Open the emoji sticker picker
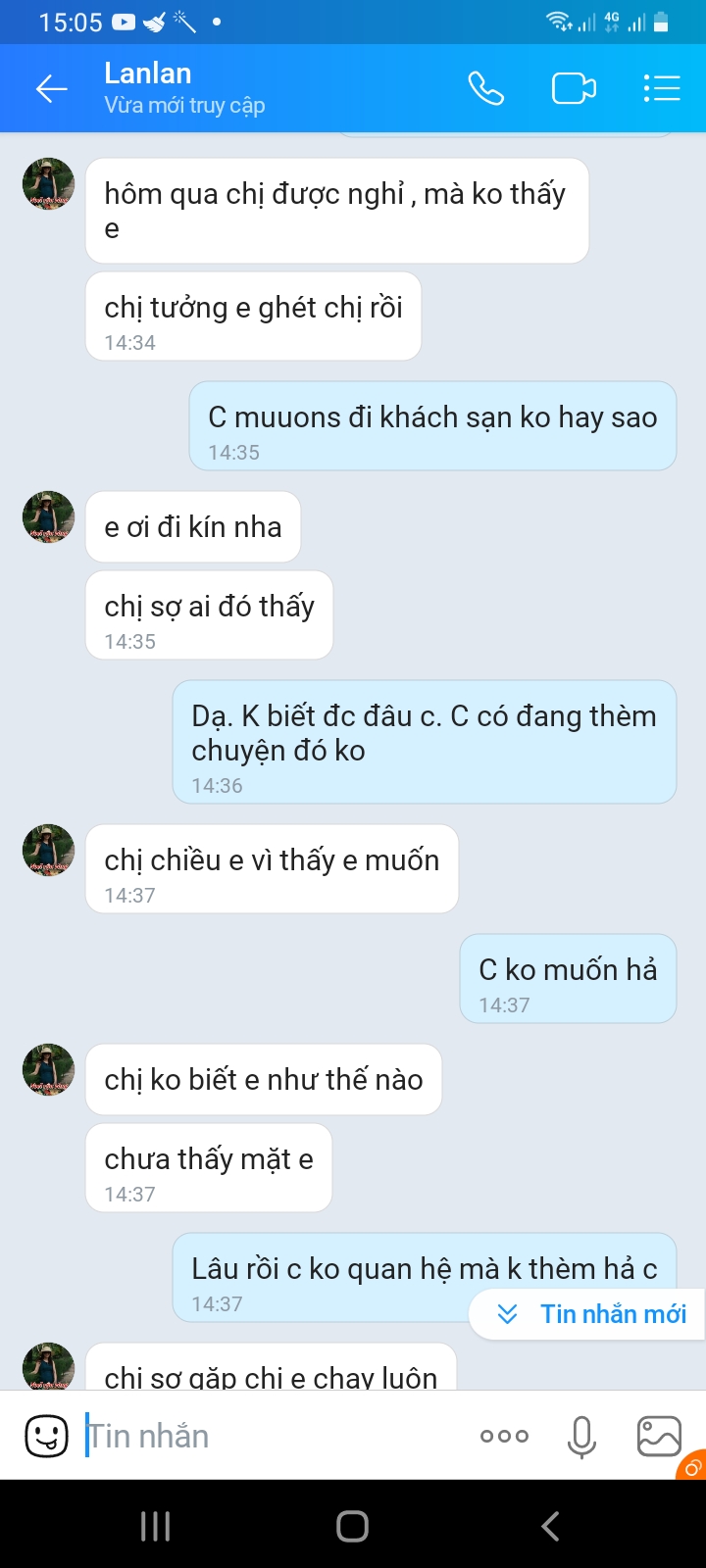Image resolution: width=706 pixels, height=1568 pixels. pos(46,1437)
